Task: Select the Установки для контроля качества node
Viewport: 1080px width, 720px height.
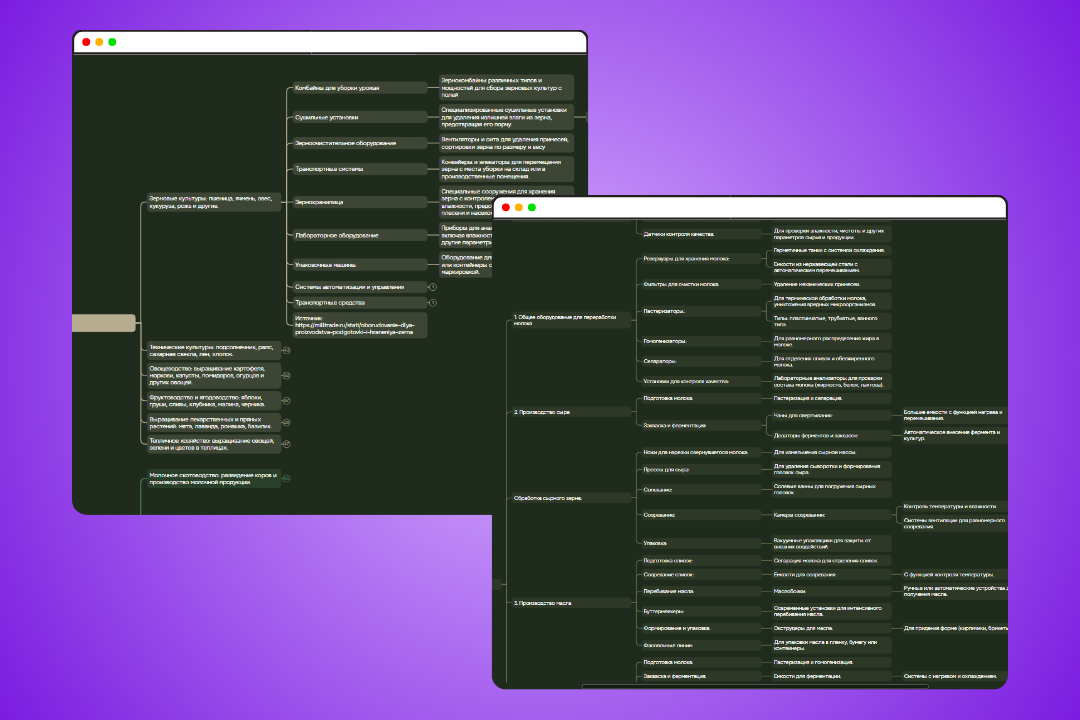Action: 700,381
